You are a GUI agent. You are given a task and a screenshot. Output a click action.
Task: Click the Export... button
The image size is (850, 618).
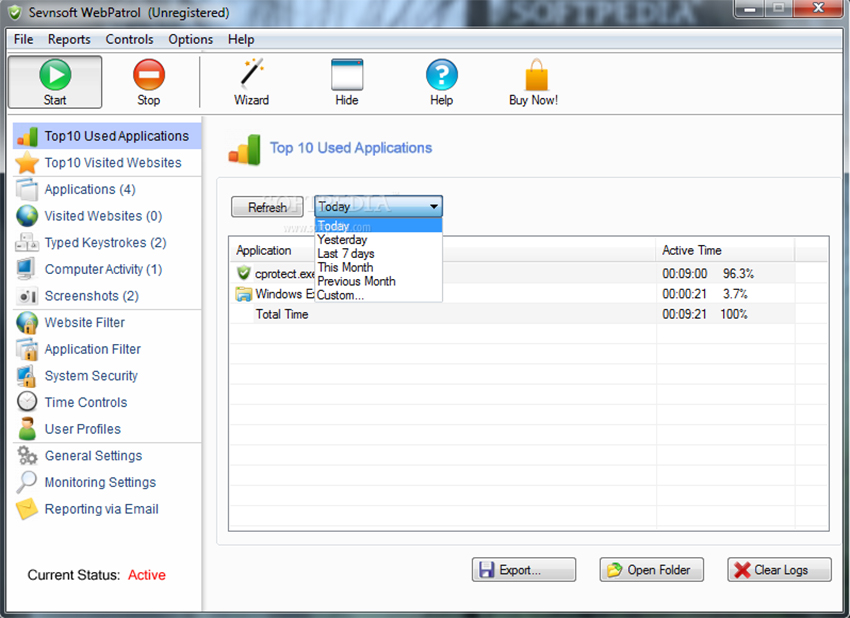524,570
